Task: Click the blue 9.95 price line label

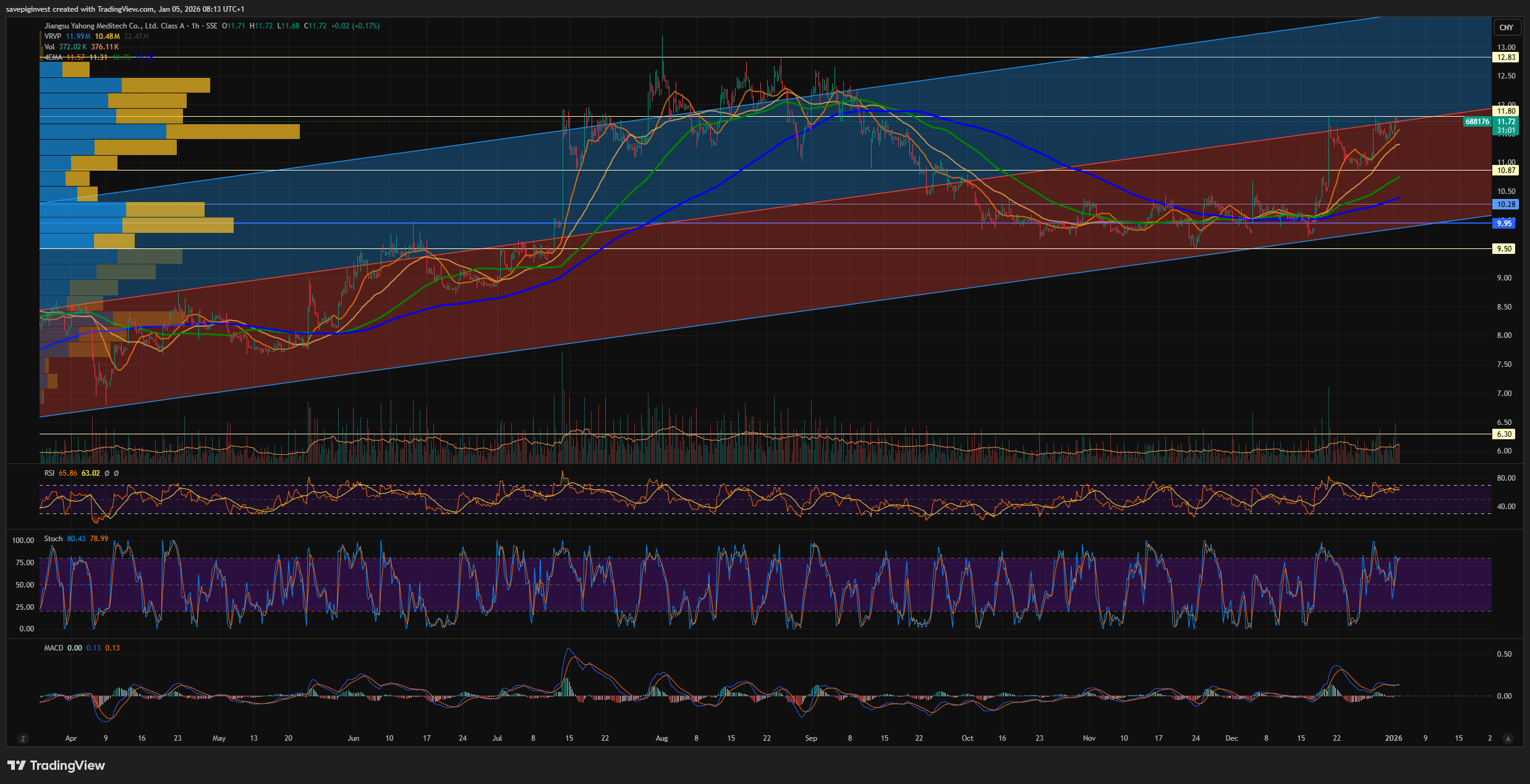Action: pos(1504,224)
